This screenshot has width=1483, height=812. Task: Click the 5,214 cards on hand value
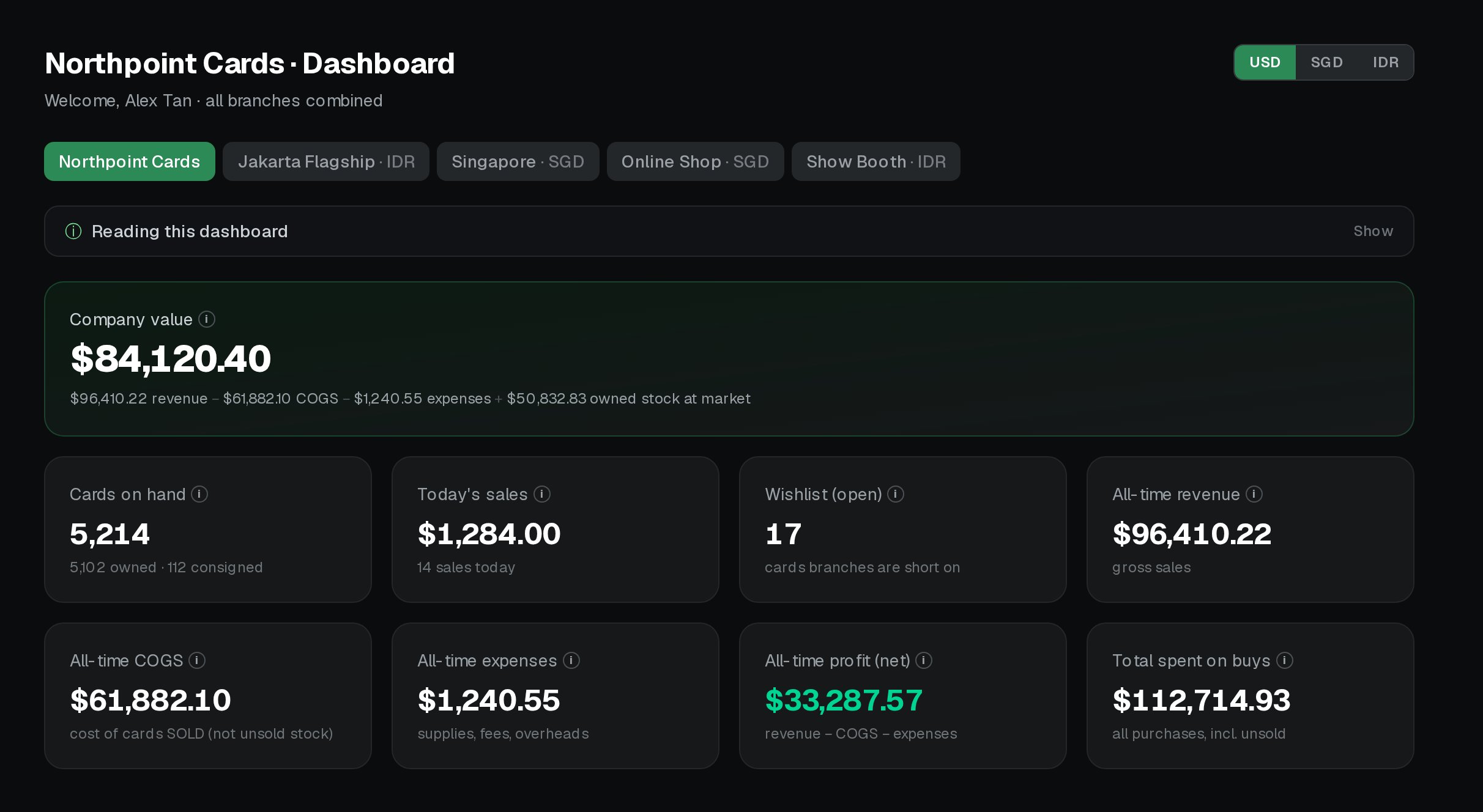coord(110,534)
